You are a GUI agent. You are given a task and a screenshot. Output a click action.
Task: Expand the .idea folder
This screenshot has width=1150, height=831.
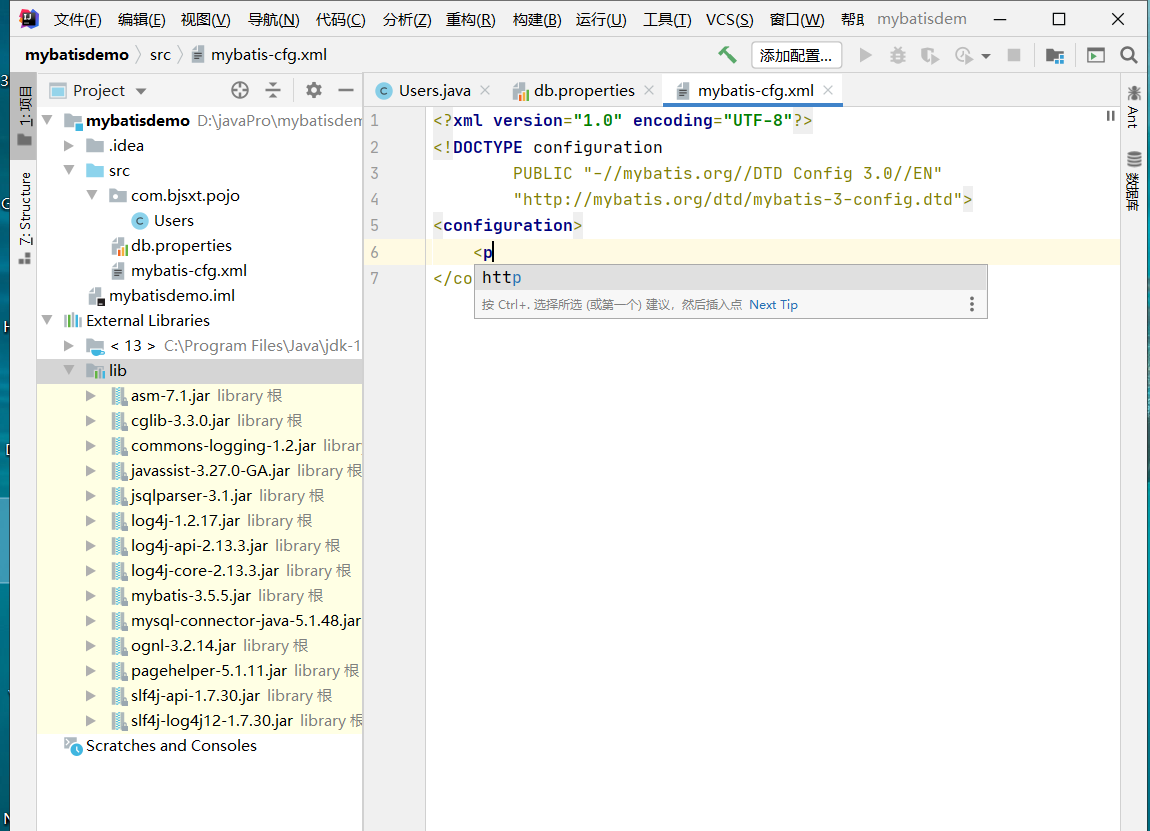point(69,145)
